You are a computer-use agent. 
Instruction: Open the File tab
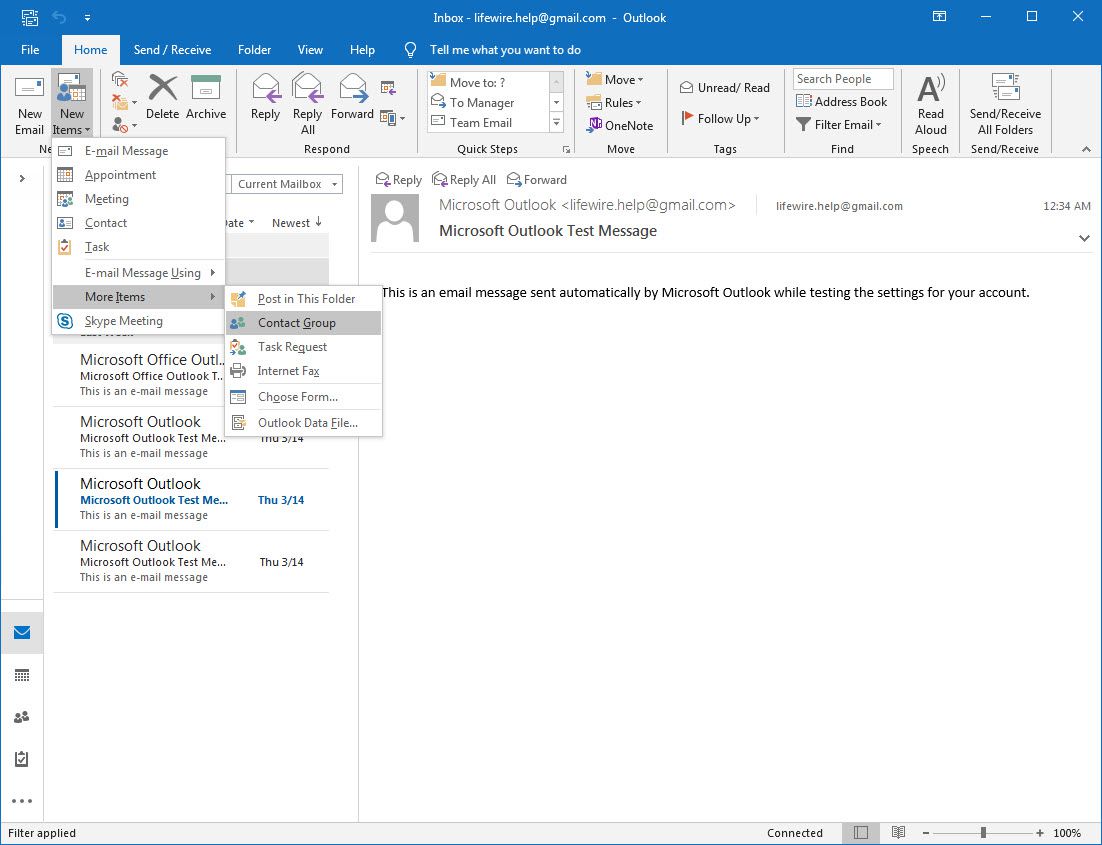[x=30, y=50]
